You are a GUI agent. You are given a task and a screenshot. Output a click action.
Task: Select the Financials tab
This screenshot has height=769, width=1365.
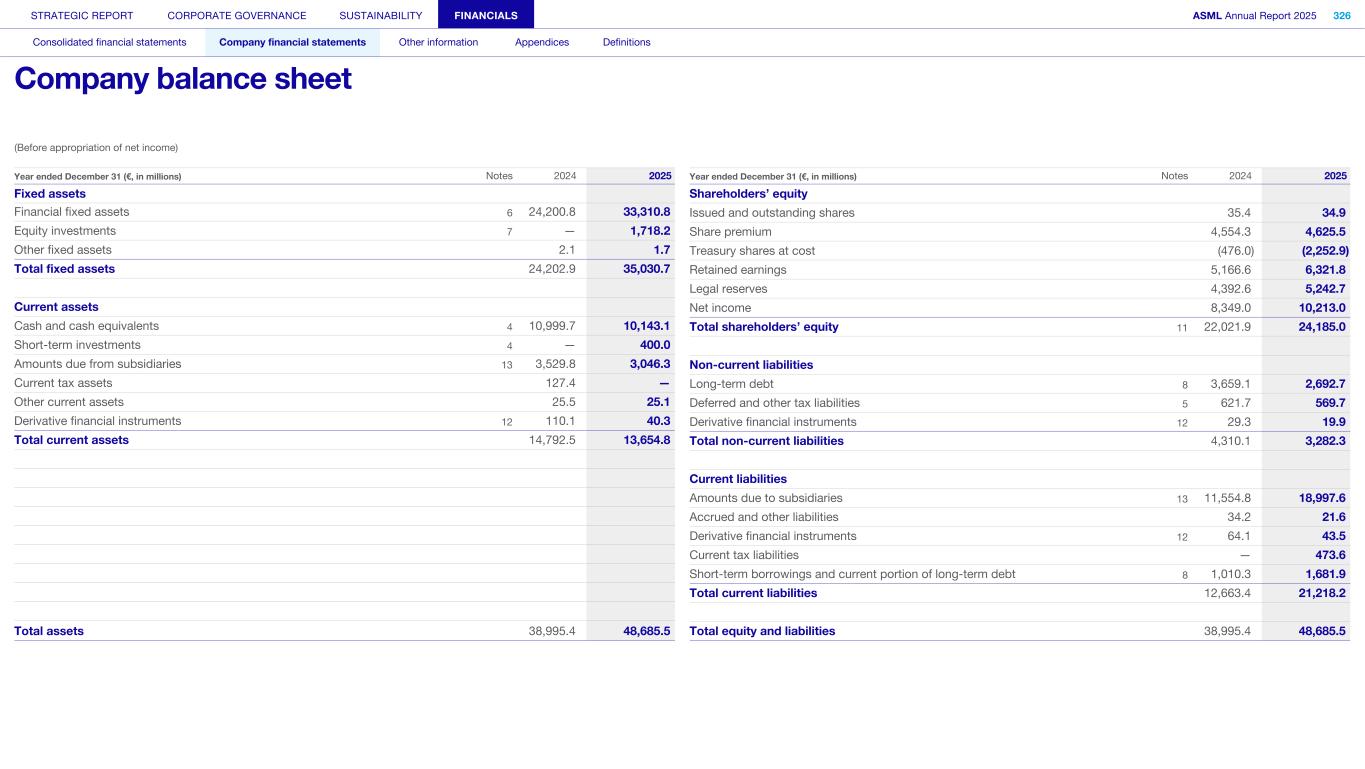point(486,15)
